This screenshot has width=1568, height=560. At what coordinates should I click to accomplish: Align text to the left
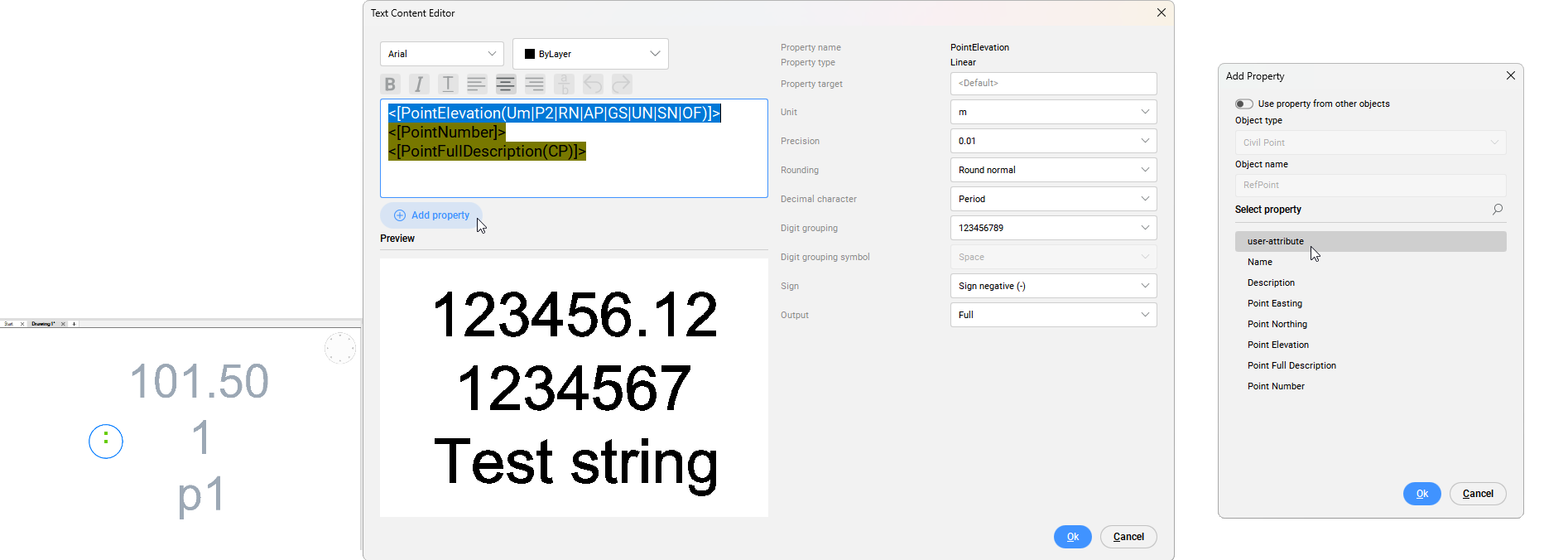tap(477, 84)
